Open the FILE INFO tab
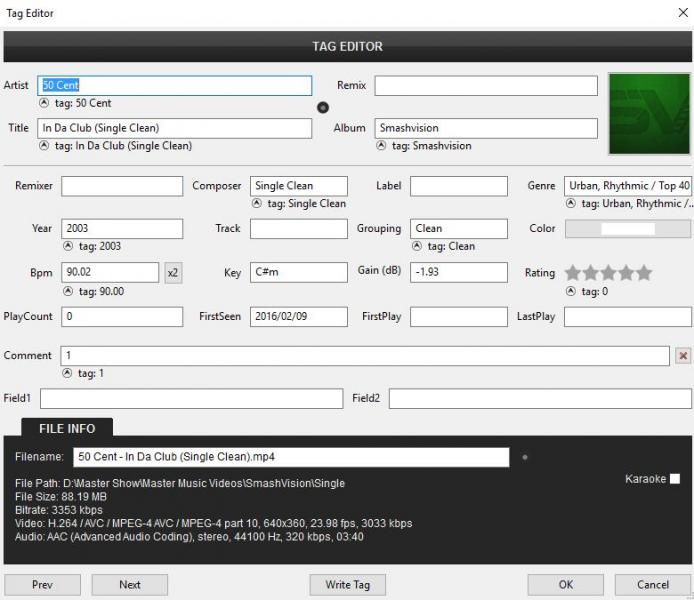Viewport: 694px width, 600px height. (x=67, y=428)
